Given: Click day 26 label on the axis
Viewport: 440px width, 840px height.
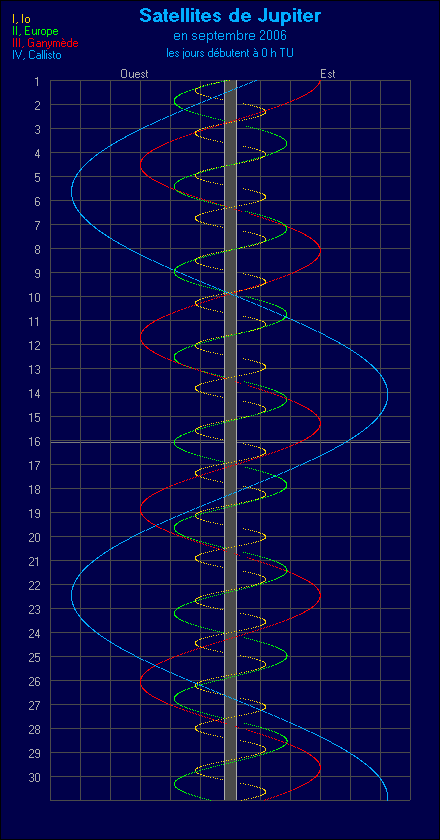Looking at the screenshot, I should pos(34,681).
